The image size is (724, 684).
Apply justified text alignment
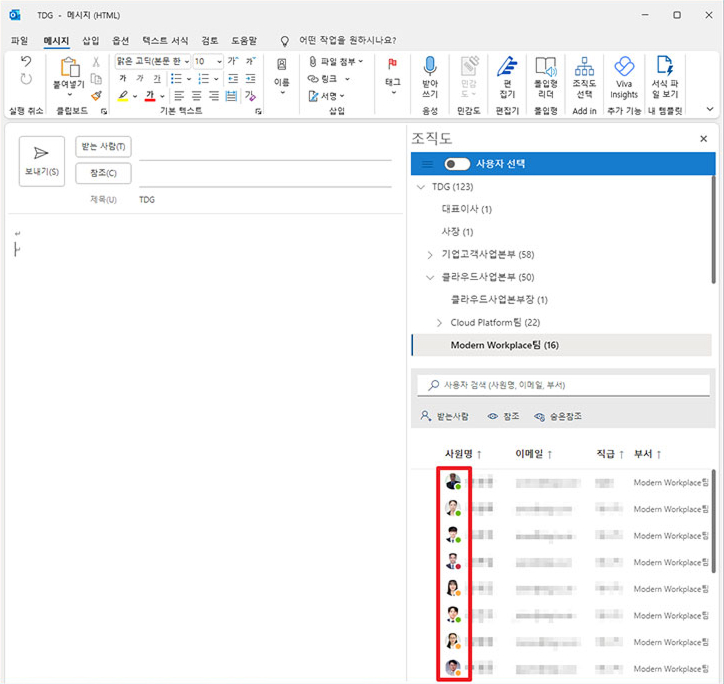click(231, 96)
